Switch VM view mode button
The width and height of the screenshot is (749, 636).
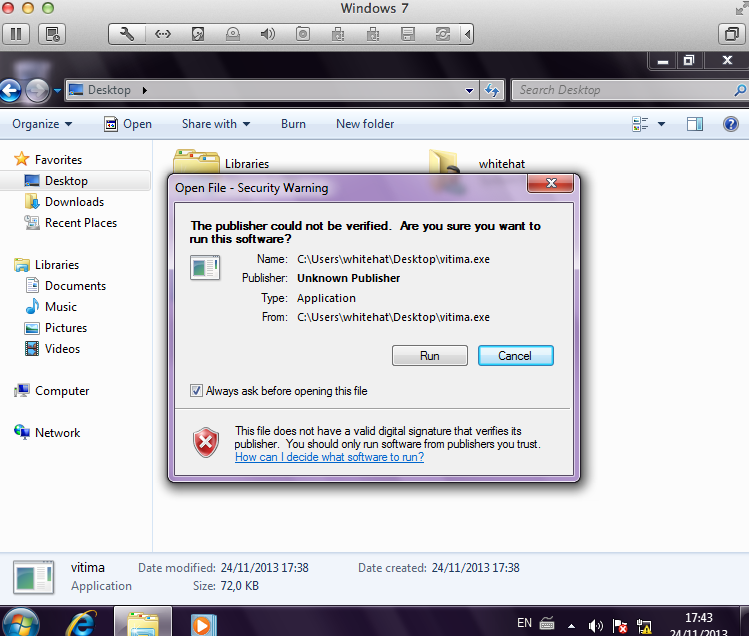[x=732, y=34]
